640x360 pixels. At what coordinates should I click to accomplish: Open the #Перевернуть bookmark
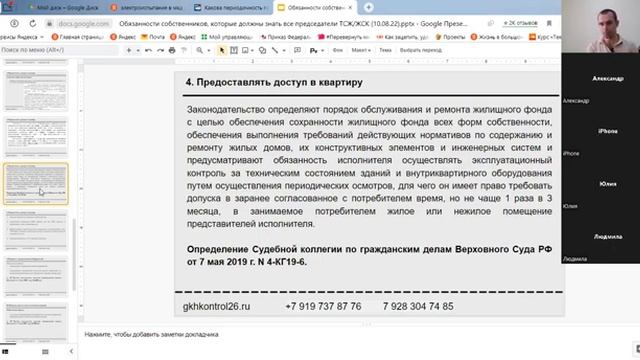(344, 37)
